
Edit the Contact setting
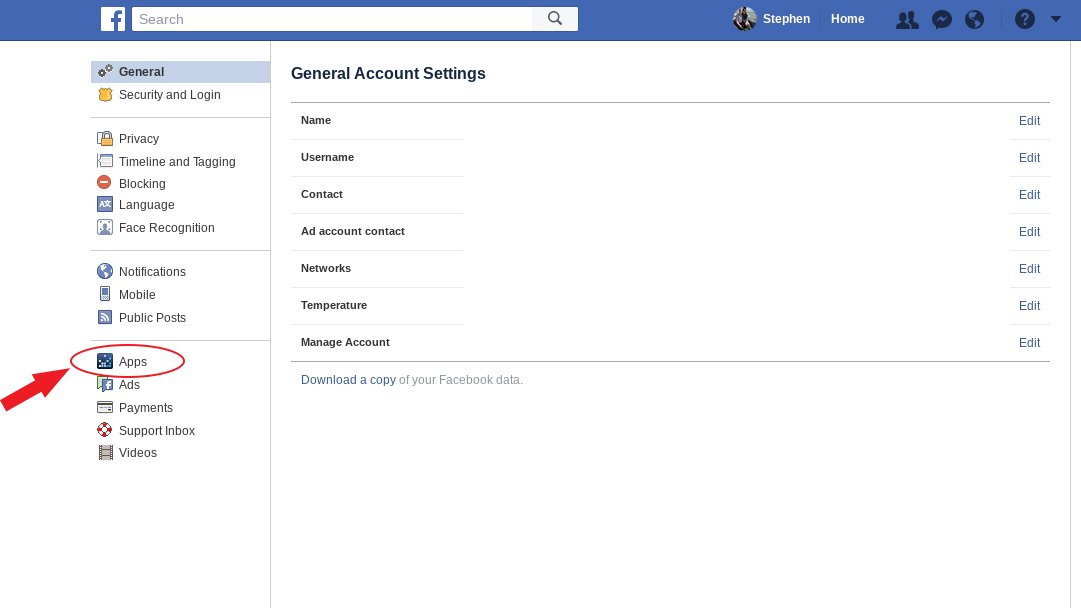1029,195
